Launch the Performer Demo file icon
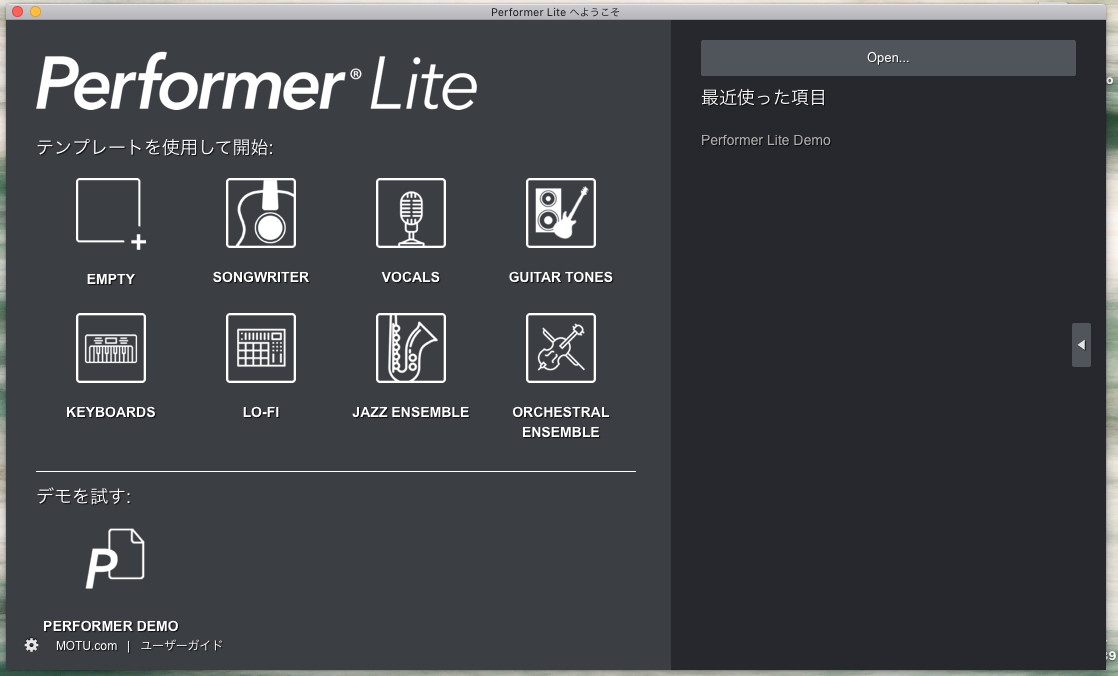The image size is (1118, 676). [115, 559]
